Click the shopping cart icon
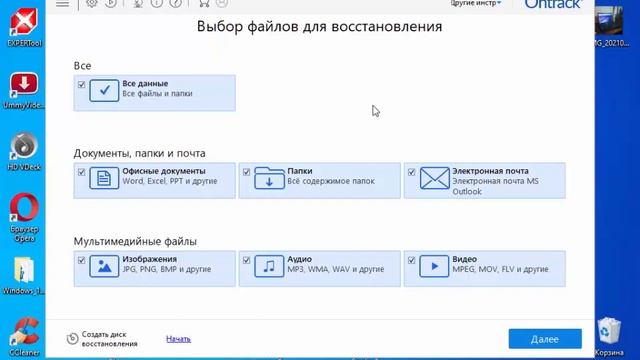640x360 pixels. pyautogui.click(x=204, y=3)
